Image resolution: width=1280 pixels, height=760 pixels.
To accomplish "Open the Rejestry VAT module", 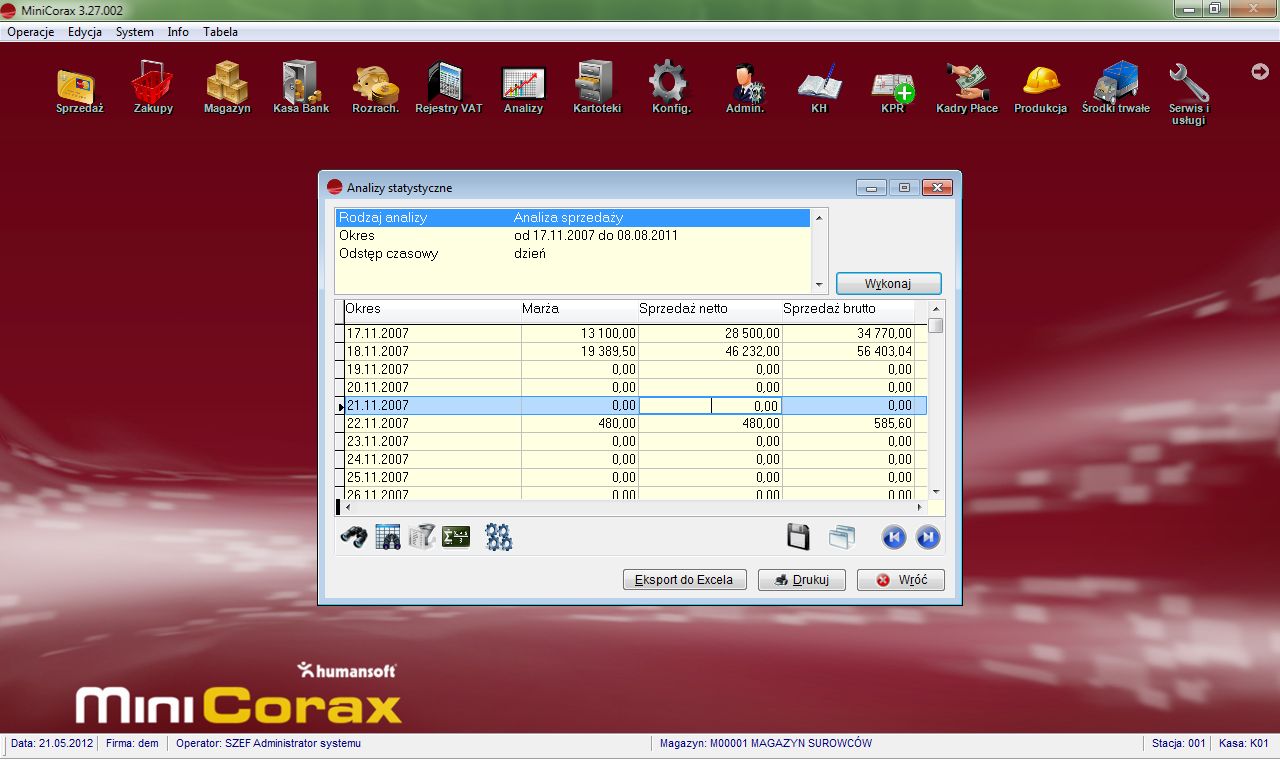I will point(449,89).
